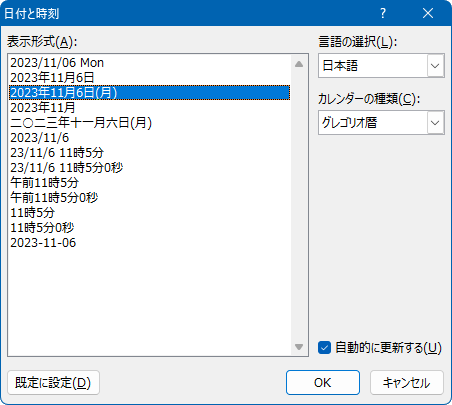Select format 2023/11/06 Mon
The height and width of the screenshot is (405, 452).
(x=150, y=63)
